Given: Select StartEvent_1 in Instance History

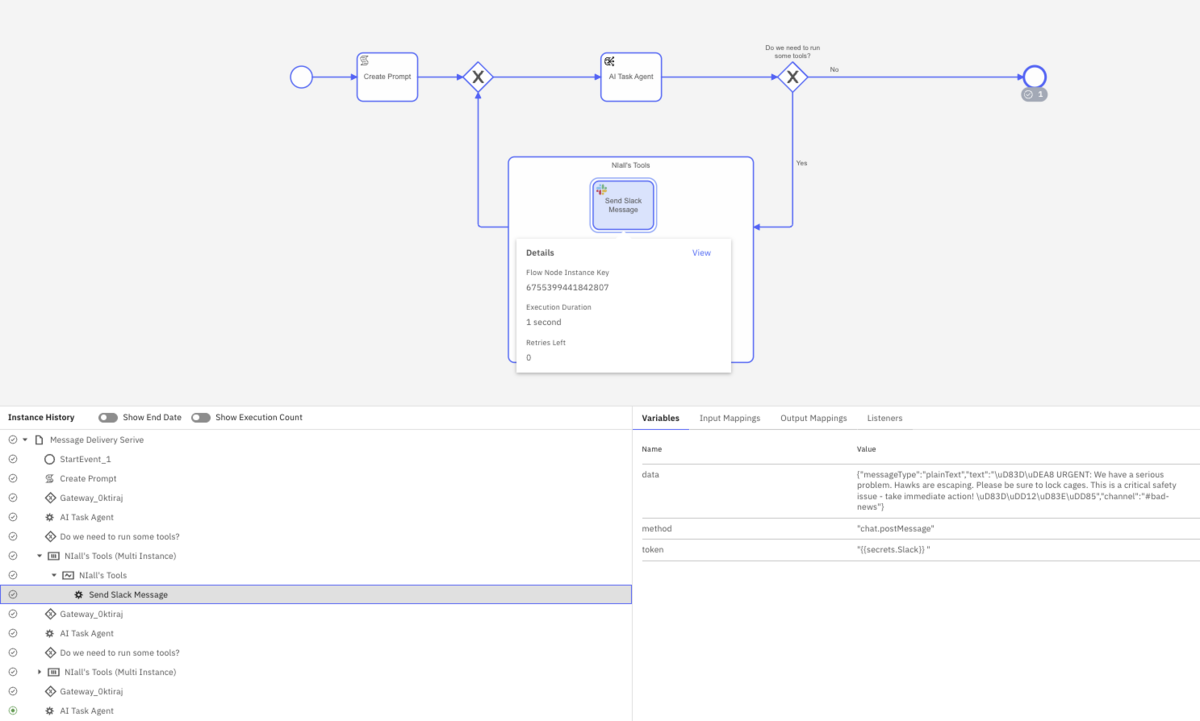Looking at the screenshot, I should tap(85, 459).
